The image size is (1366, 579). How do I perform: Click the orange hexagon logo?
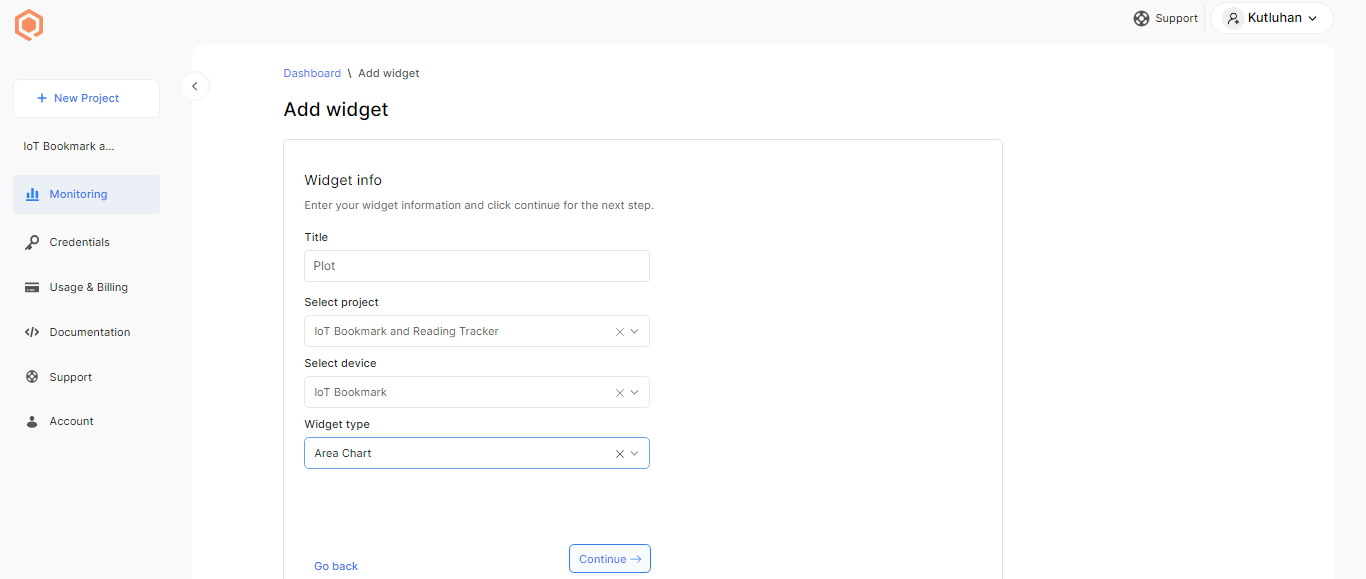point(29,26)
